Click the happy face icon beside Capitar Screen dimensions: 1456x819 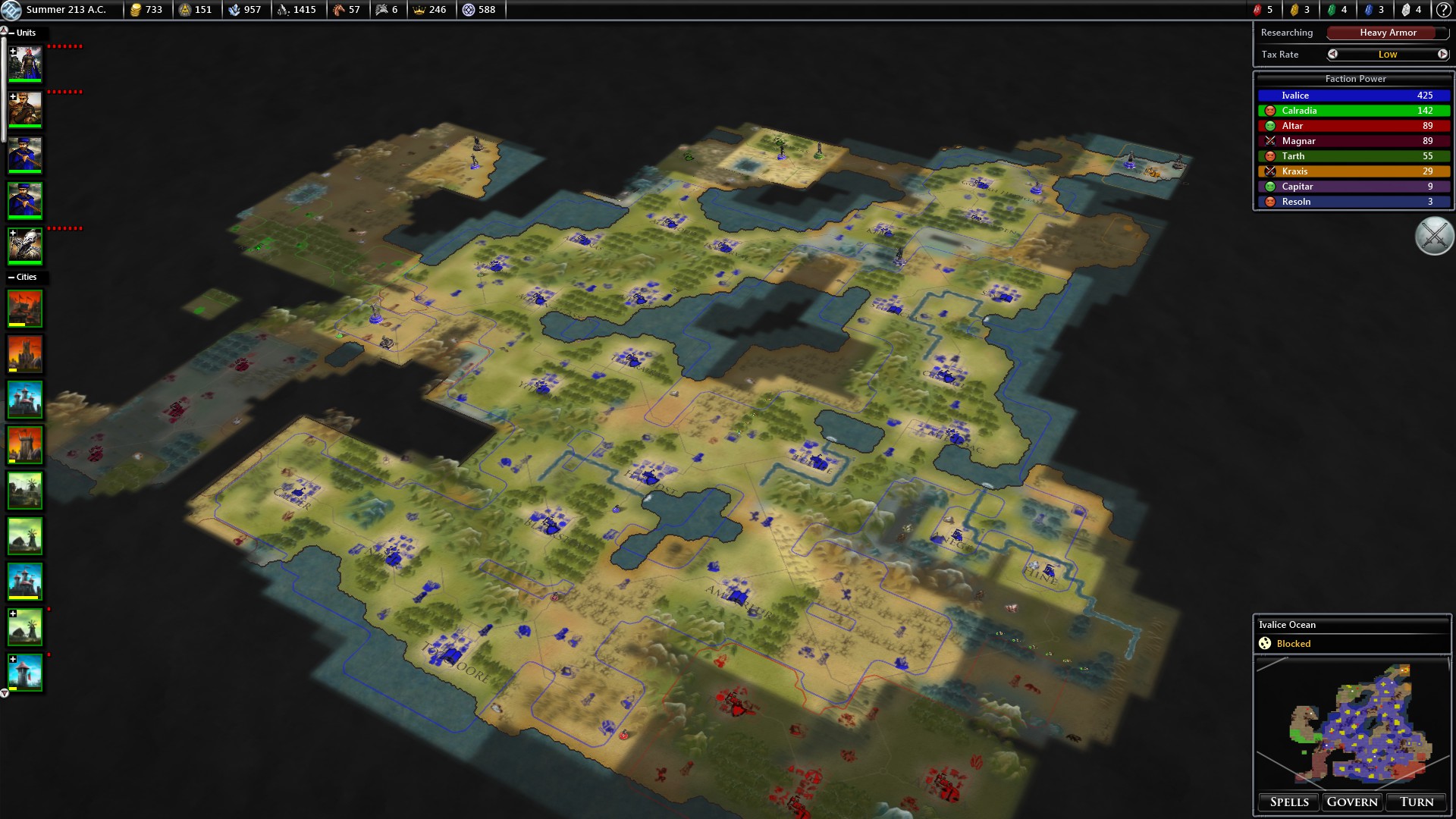pos(1270,187)
